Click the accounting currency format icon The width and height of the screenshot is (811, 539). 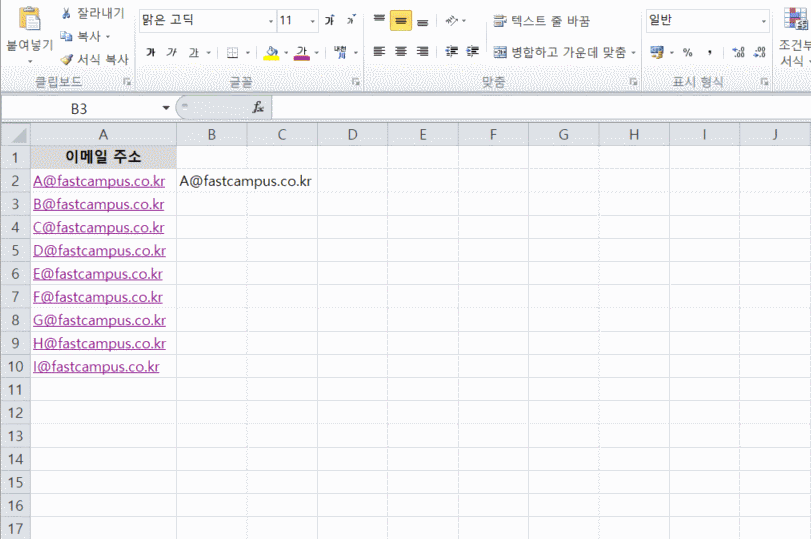point(657,52)
